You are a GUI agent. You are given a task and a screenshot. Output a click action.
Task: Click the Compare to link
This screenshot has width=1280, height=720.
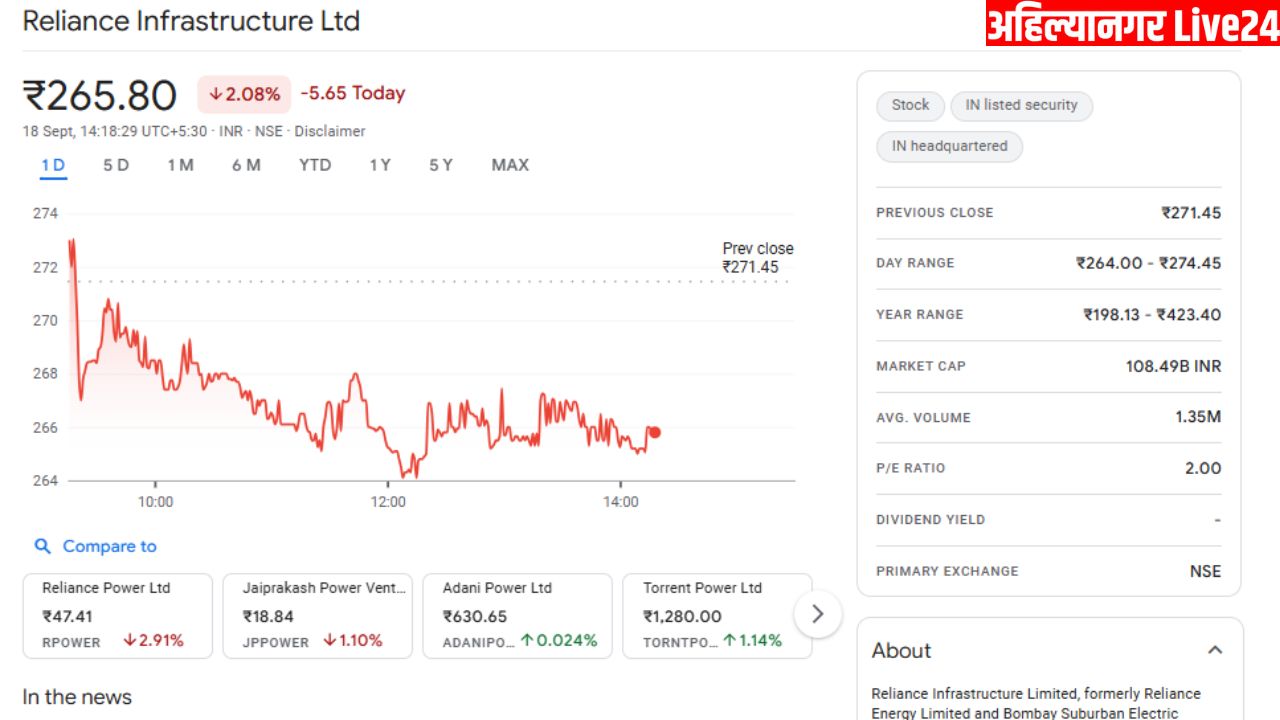109,546
